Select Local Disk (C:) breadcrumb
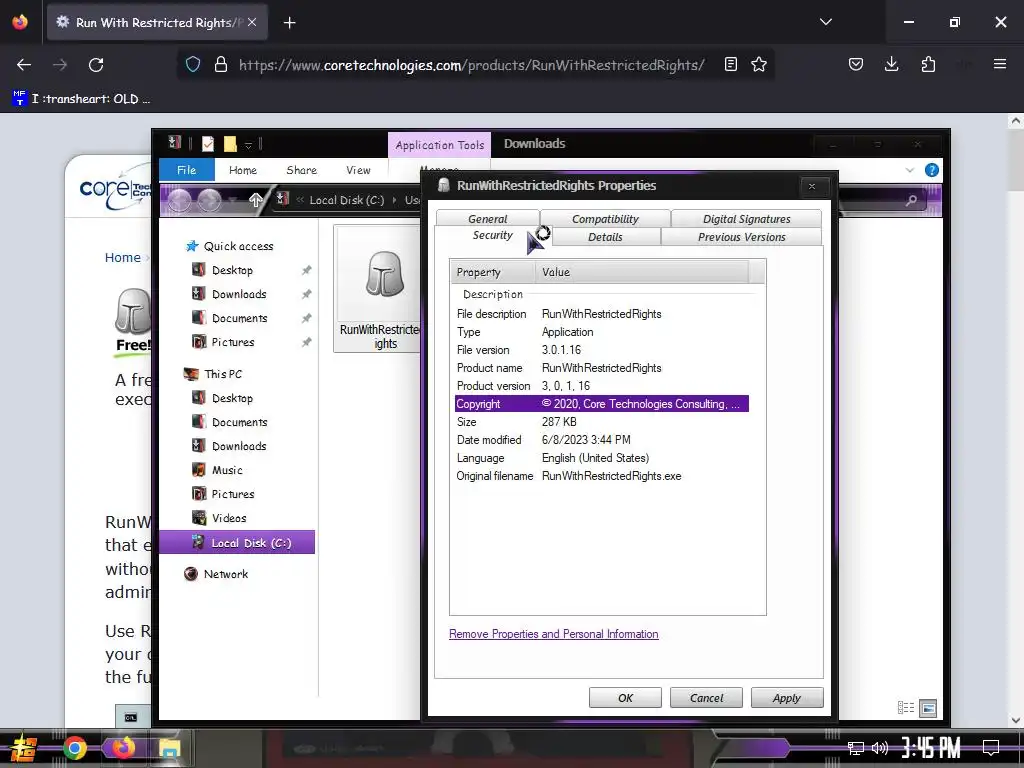 [346, 200]
